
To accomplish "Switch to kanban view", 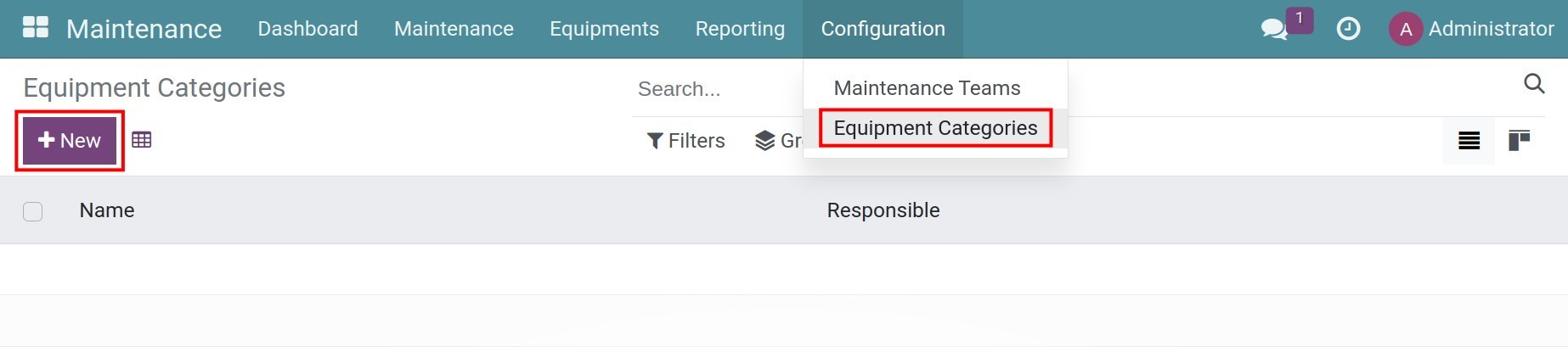I will (1519, 141).
